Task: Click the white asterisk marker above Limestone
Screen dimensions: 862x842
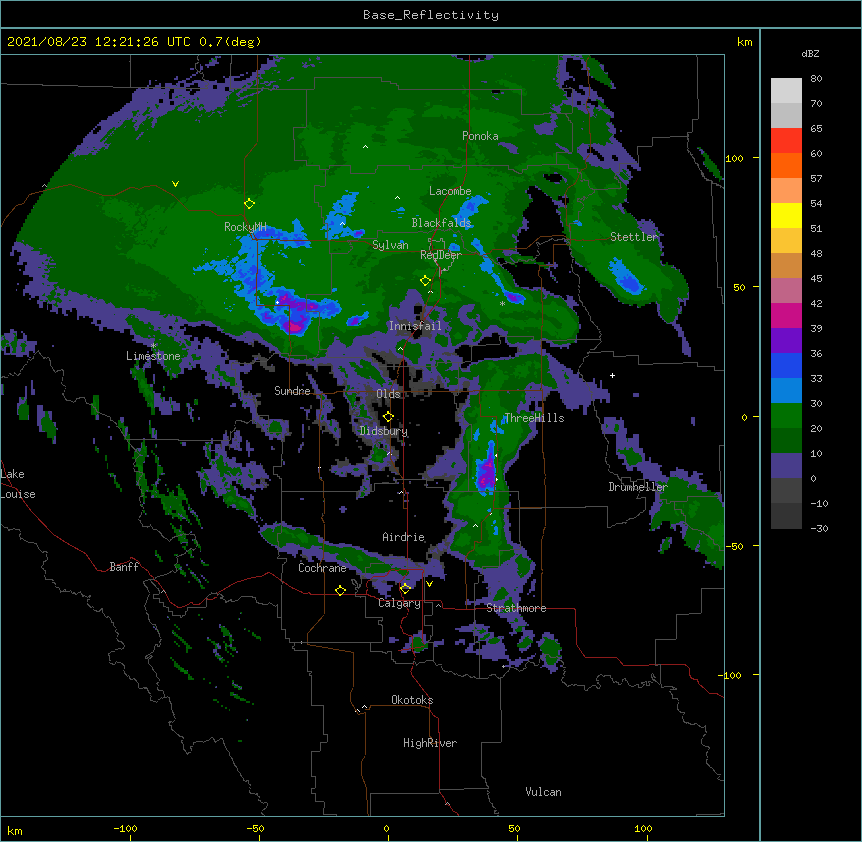Action: (x=154, y=346)
